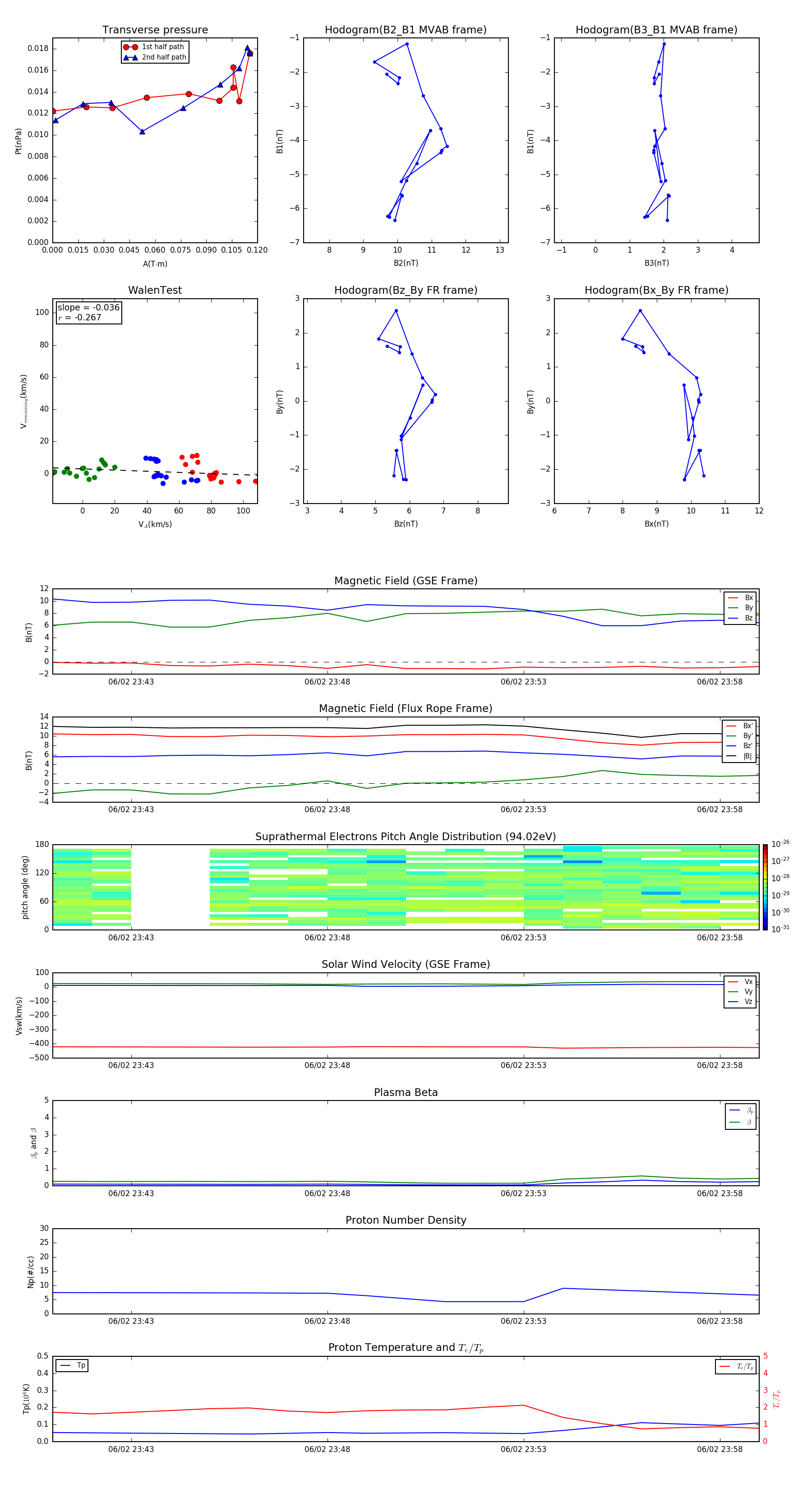Click the "Transverse pressure" plot title
The image size is (812, 1489).
(x=155, y=30)
